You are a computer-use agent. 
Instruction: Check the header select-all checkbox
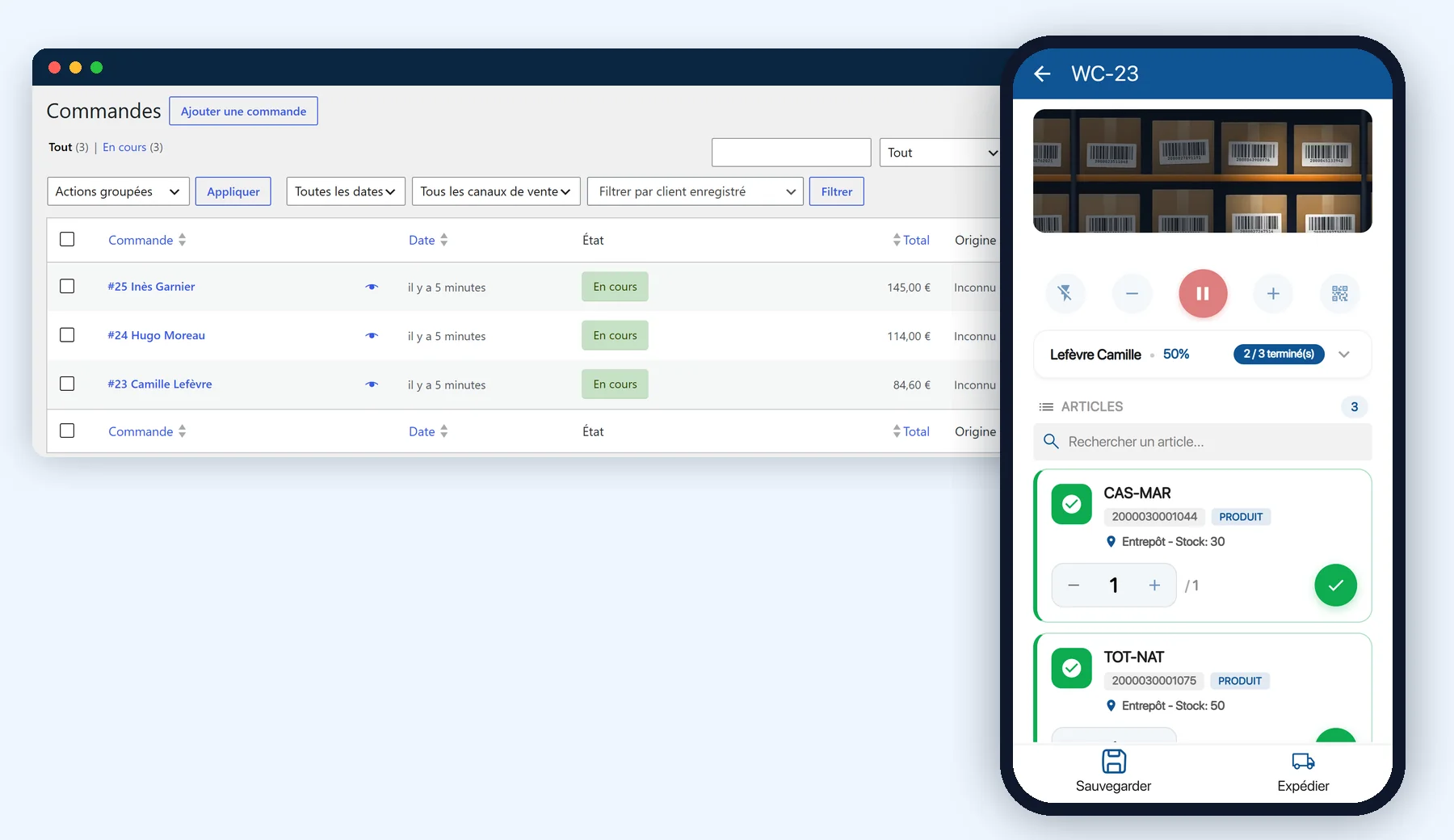[x=67, y=239]
